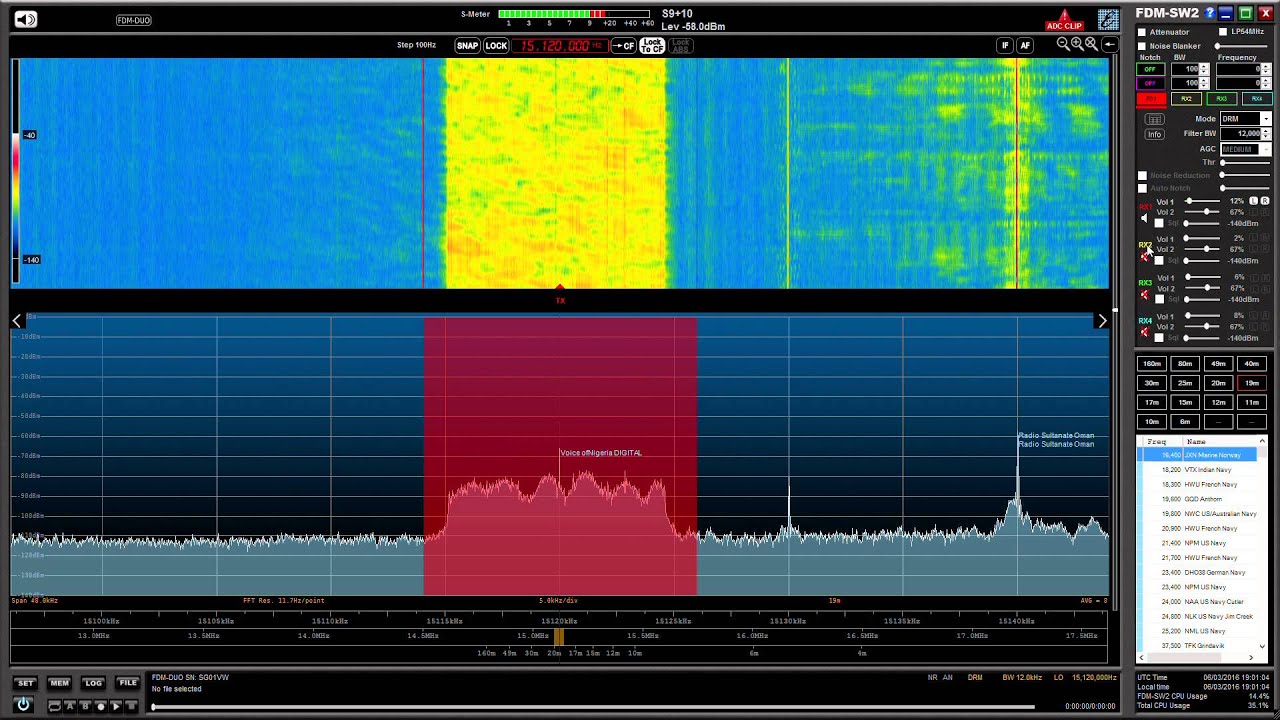Zoom out the spectrum with minus magnifier
The image size is (1280, 720).
[x=1063, y=44]
